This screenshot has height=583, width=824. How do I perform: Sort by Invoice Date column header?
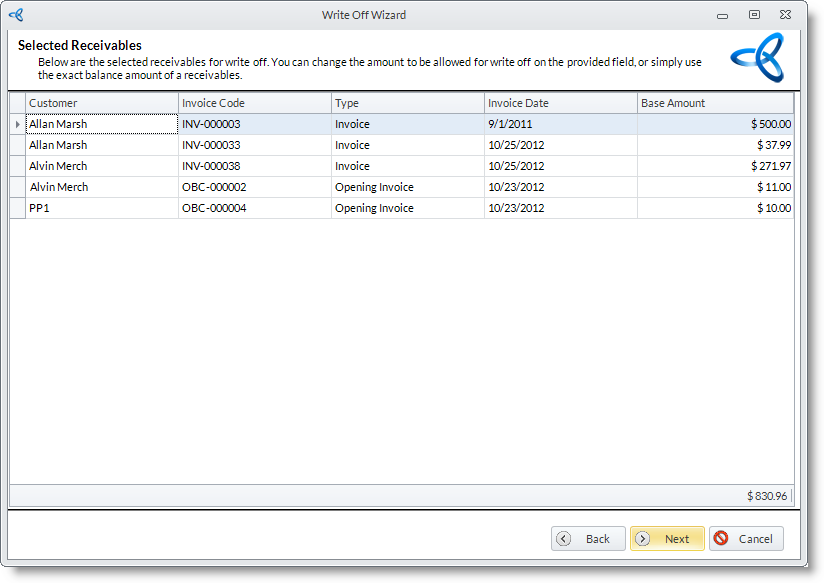(x=561, y=103)
